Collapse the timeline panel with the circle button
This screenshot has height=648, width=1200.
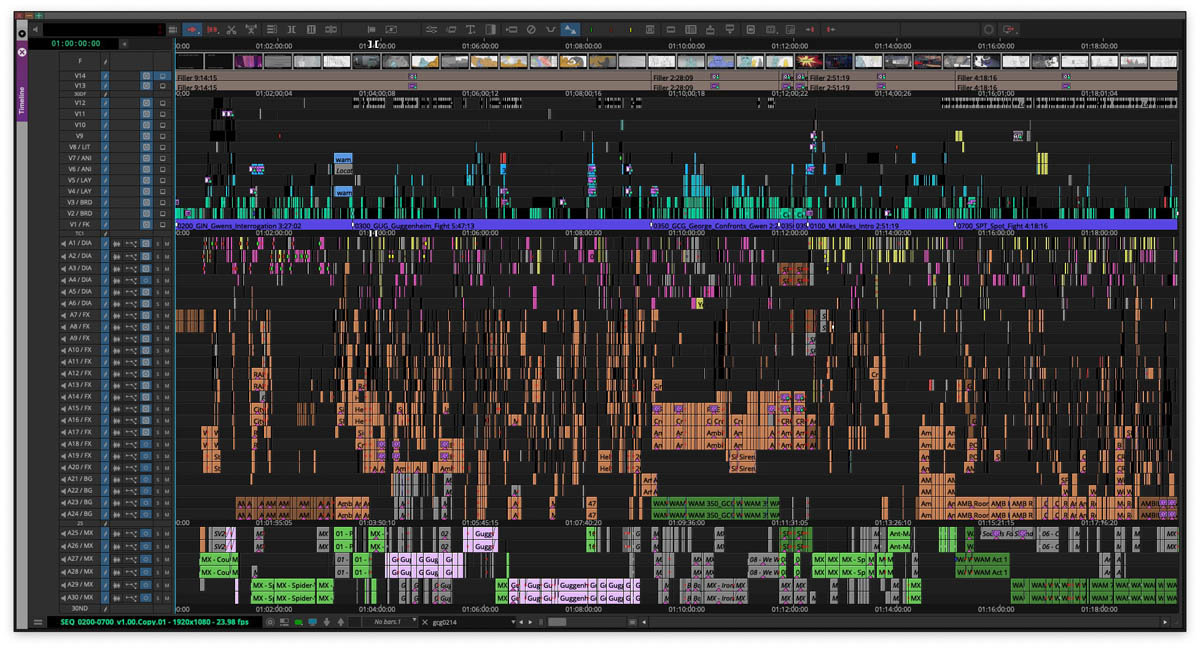(x=21, y=33)
